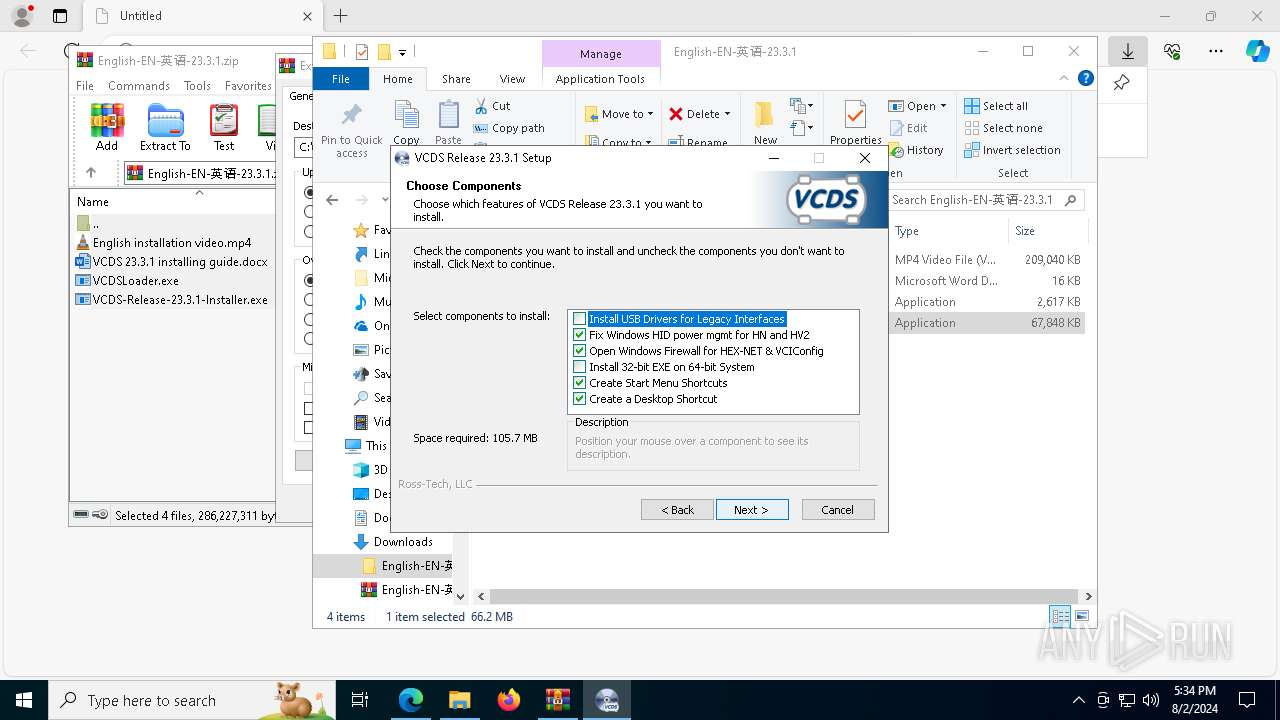Open Move to dropdown
This screenshot has width=1280, height=720.
click(x=619, y=114)
